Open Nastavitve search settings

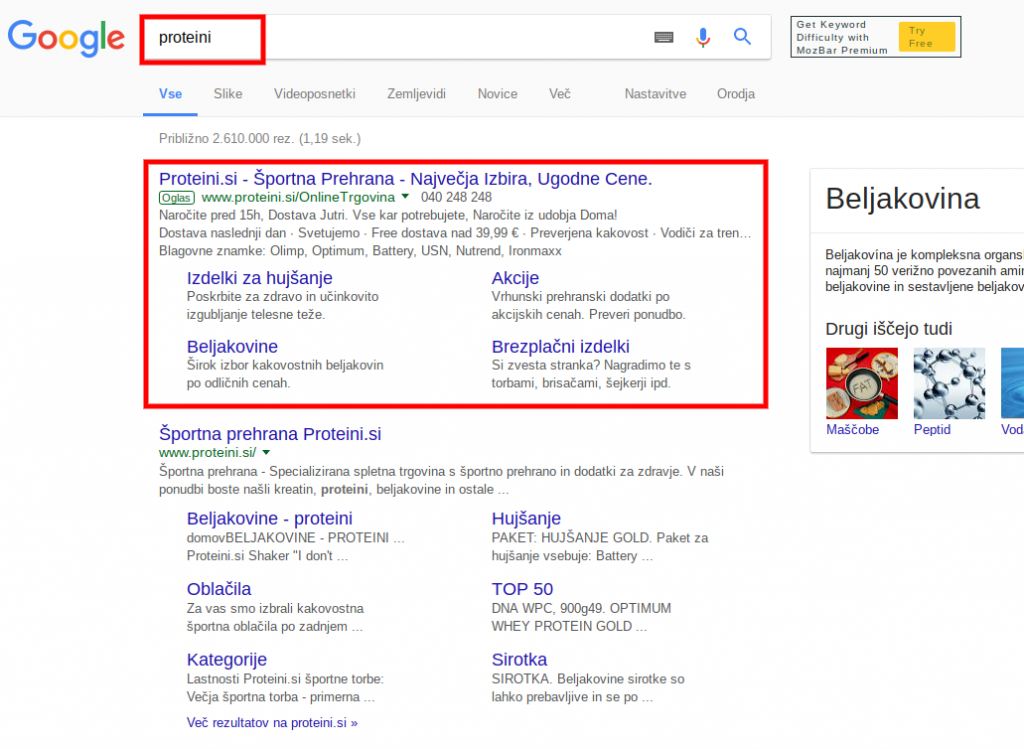click(655, 94)
